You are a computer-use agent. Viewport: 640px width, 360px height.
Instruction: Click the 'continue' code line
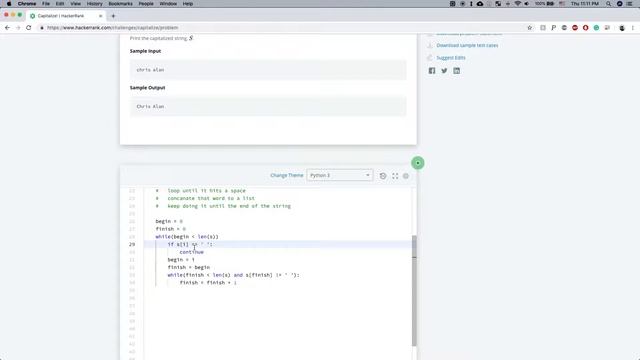pyautogui.click(x=191, y=252)
